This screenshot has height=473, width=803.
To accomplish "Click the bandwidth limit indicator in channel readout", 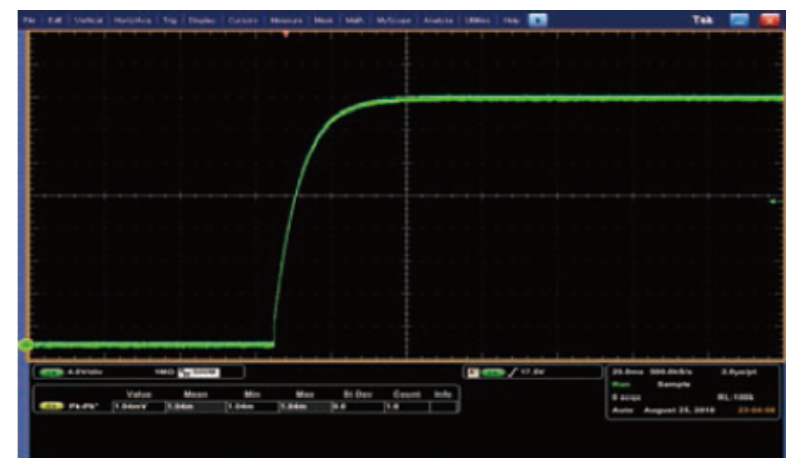I will coord(199,372).
